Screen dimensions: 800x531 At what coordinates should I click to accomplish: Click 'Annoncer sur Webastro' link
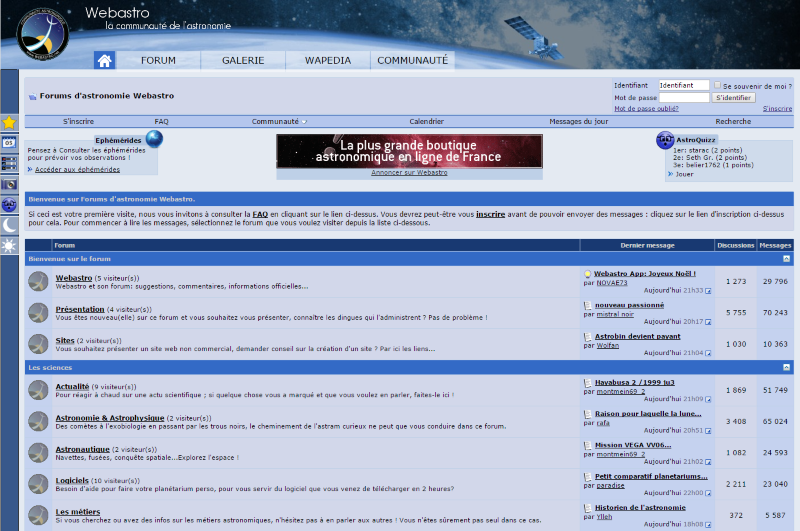(x=409, y=172)
